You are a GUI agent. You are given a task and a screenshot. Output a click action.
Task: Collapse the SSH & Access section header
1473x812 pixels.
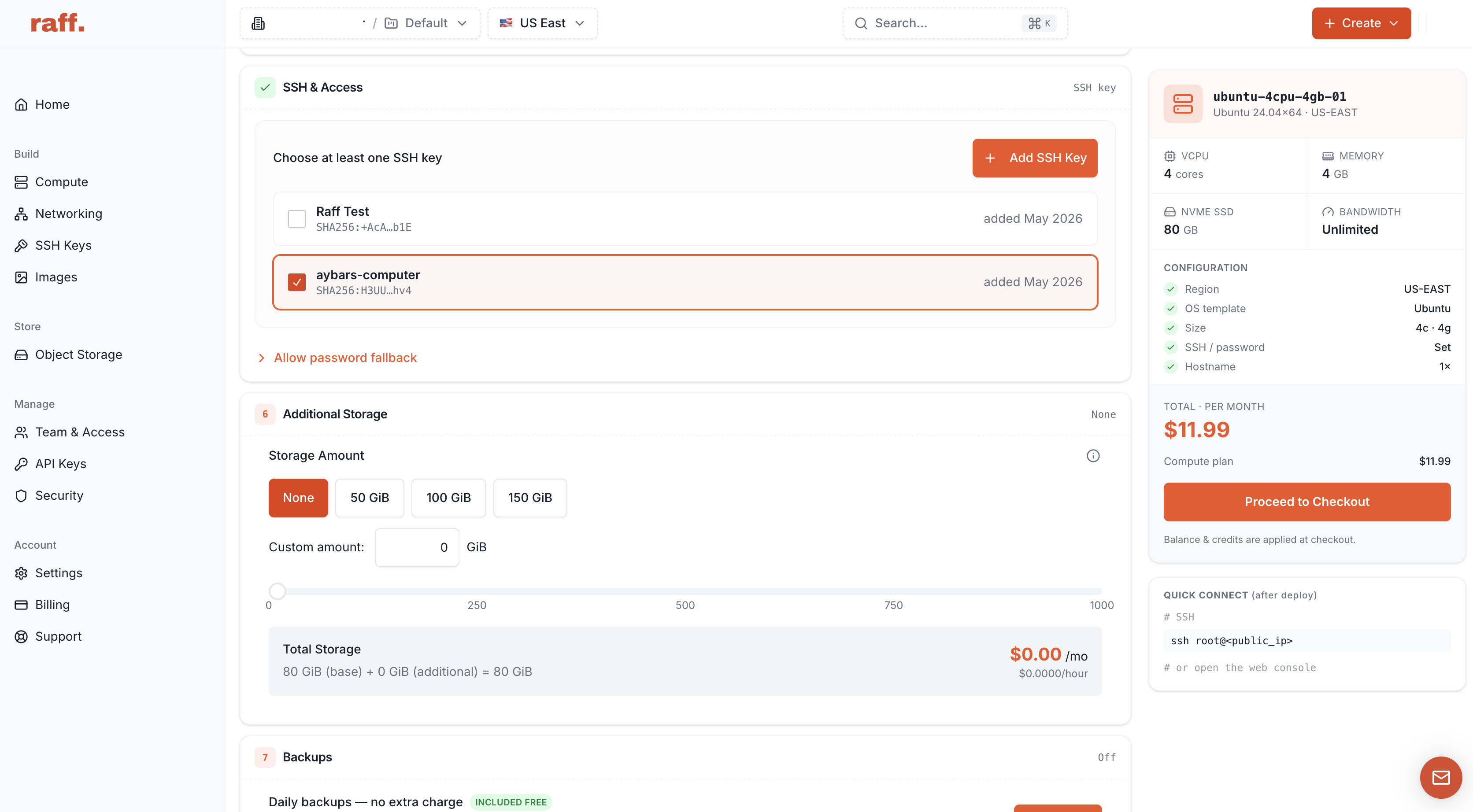pos(685,88)
